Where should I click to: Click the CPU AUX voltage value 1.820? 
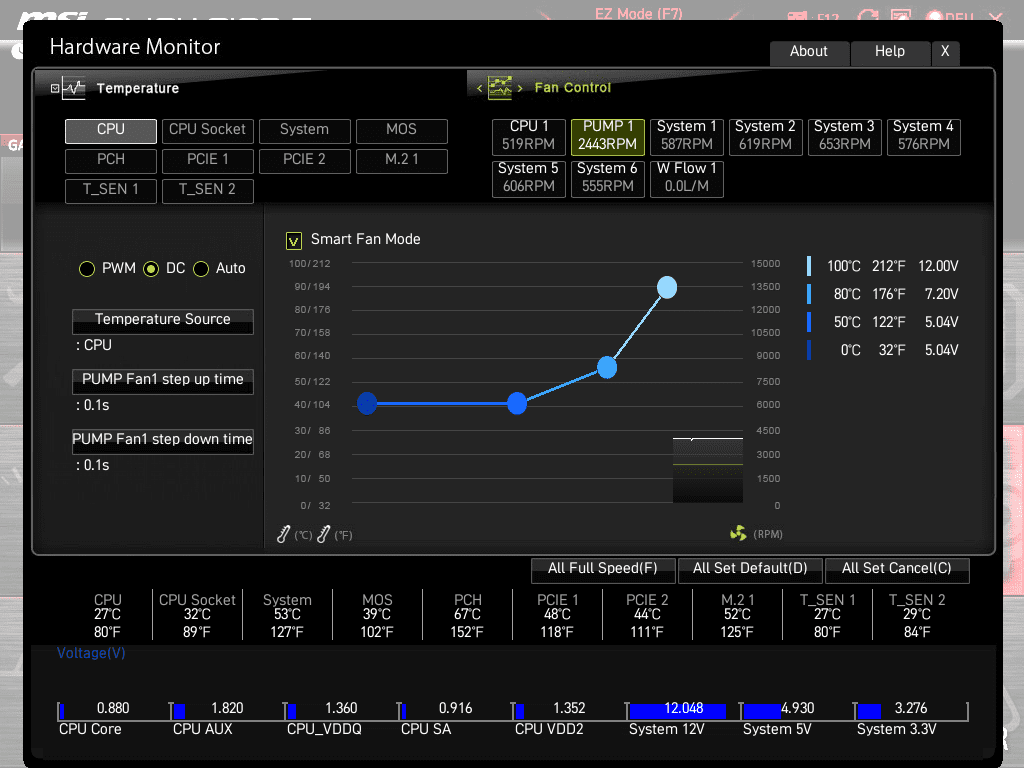tap(227, 709)
